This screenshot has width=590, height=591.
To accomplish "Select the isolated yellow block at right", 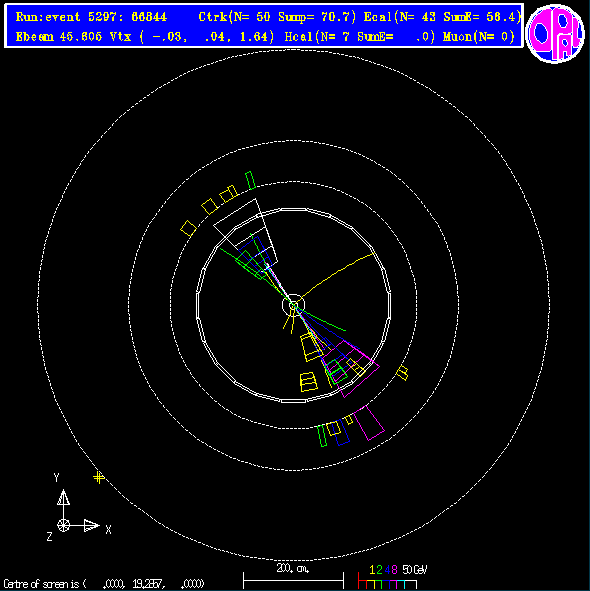I will pyautogui.click(x=402, y=372).
